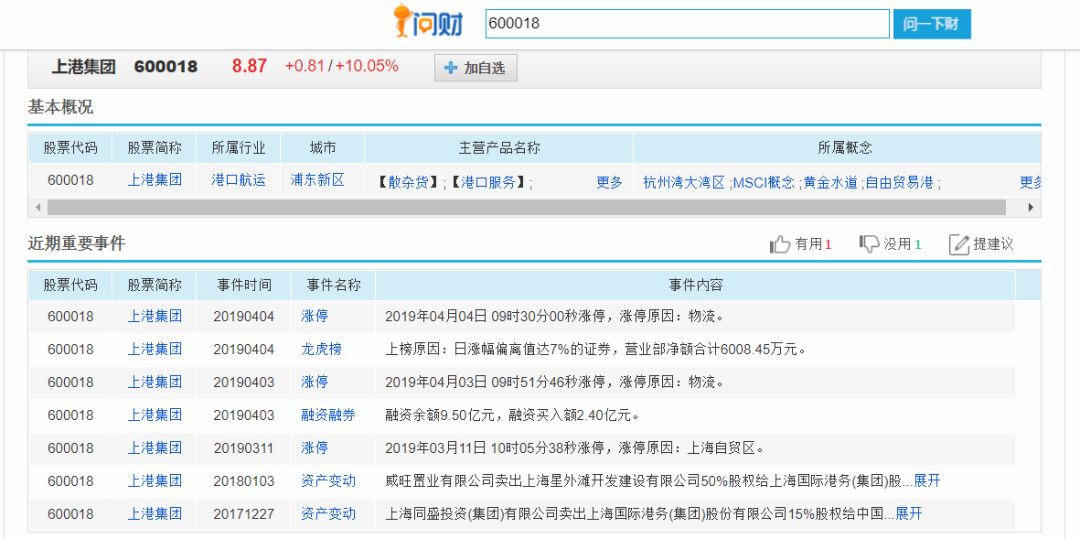The height and width of the screenshot is (539, 1080).
Task: Open the 散杂货 product link
Action: pos(408,182)
